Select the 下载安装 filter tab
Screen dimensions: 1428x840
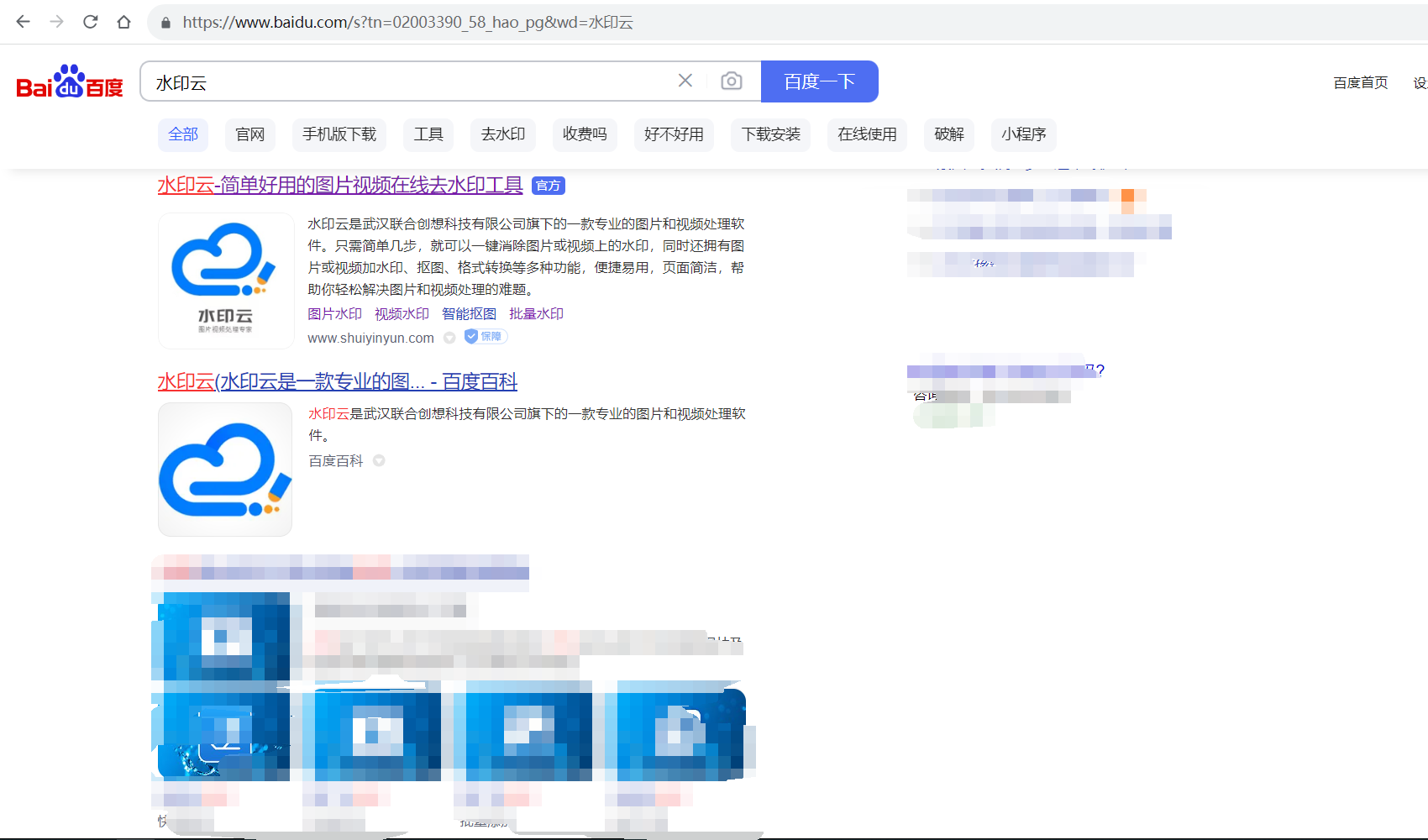click(771, 134)
